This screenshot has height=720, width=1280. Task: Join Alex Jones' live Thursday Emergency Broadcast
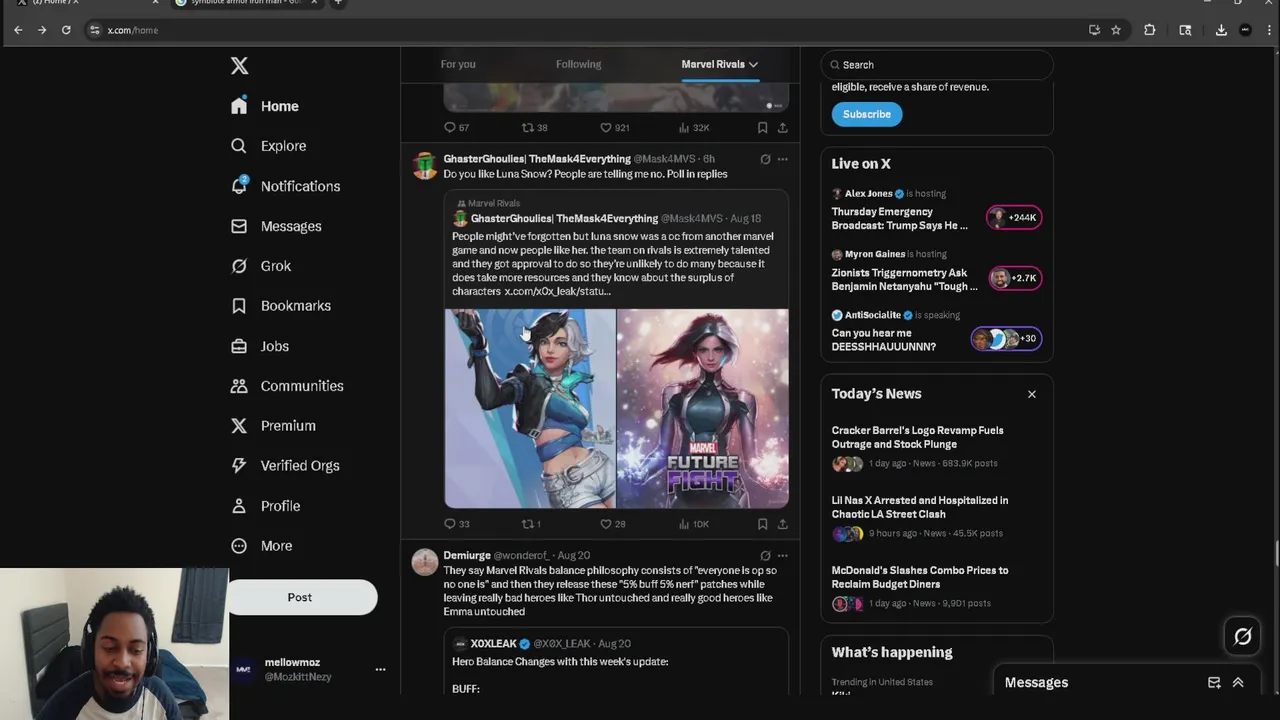(x=937, y=211)
